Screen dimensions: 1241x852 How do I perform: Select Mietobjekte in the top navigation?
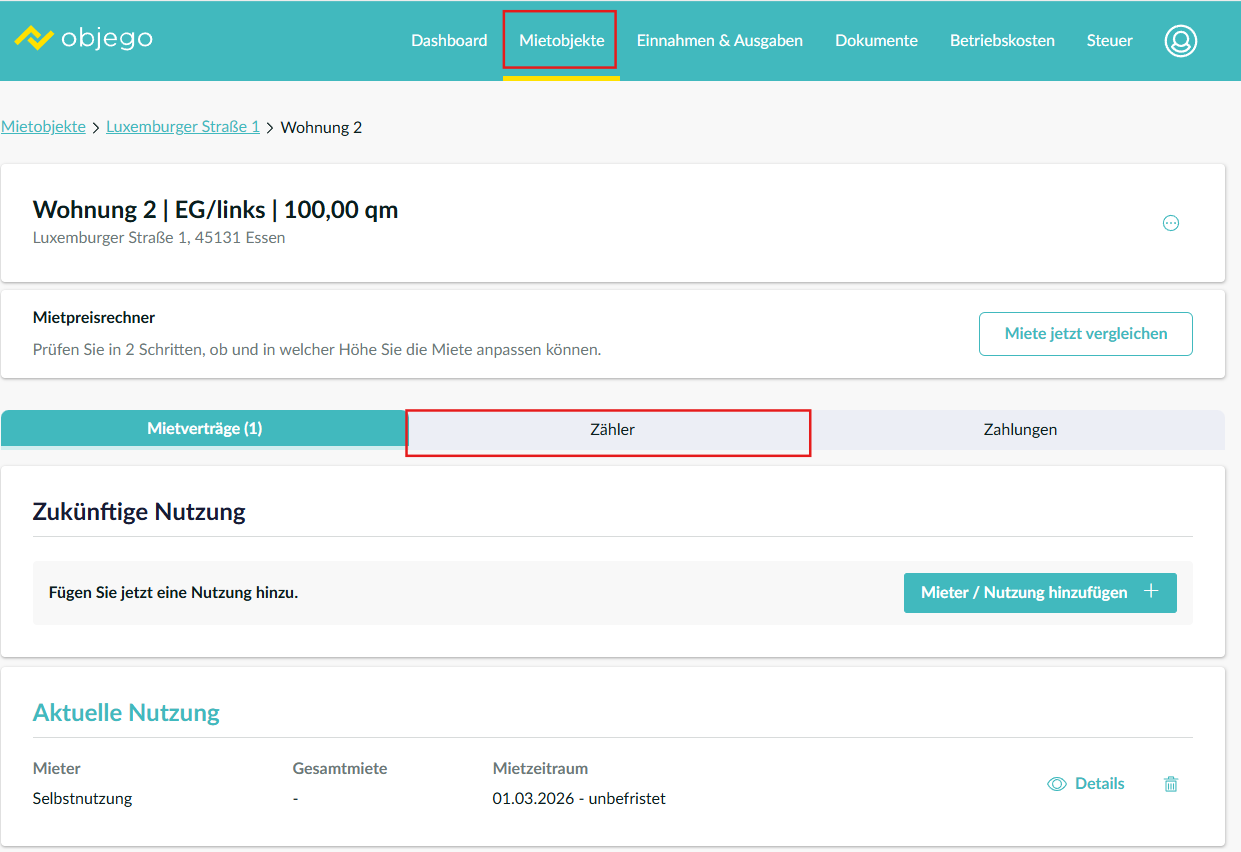coord(561,41)
